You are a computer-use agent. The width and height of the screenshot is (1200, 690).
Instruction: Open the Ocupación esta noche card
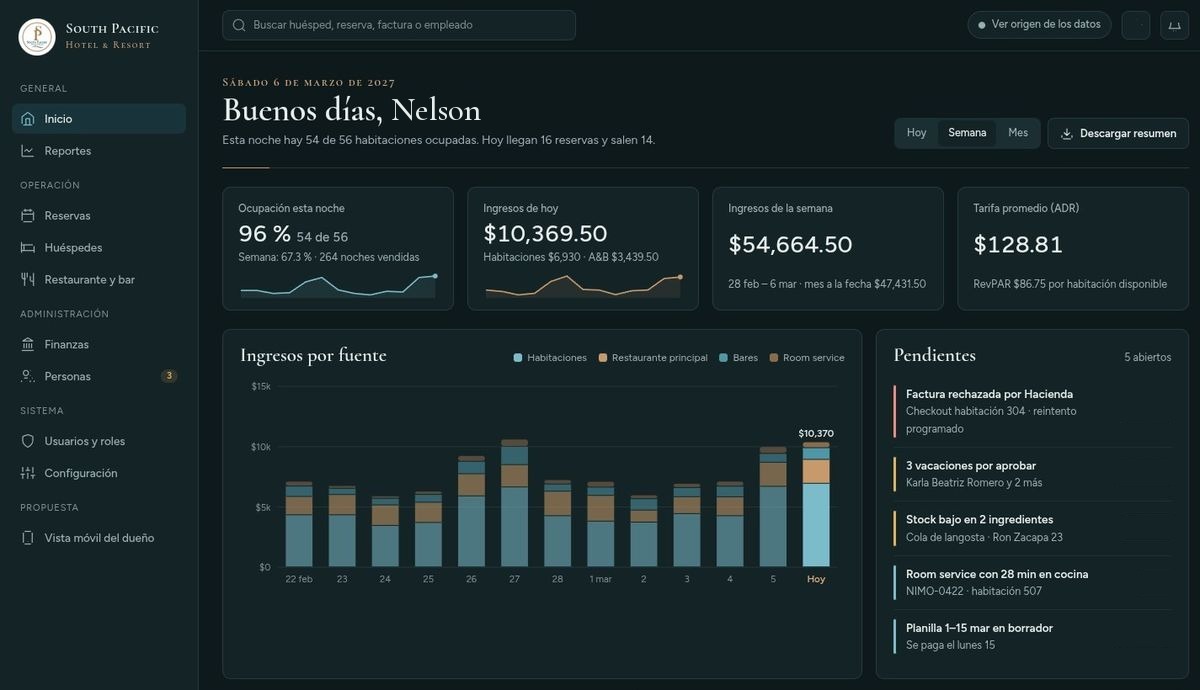(x=338, y=249)
